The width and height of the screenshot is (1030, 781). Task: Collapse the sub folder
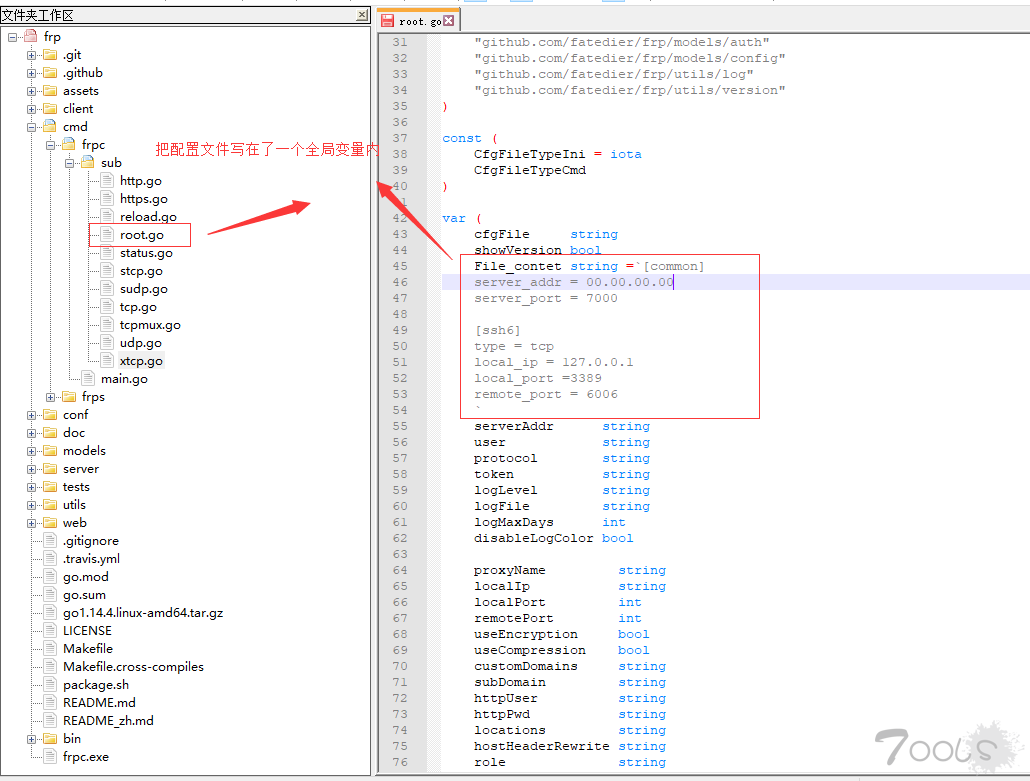[70, 163]
